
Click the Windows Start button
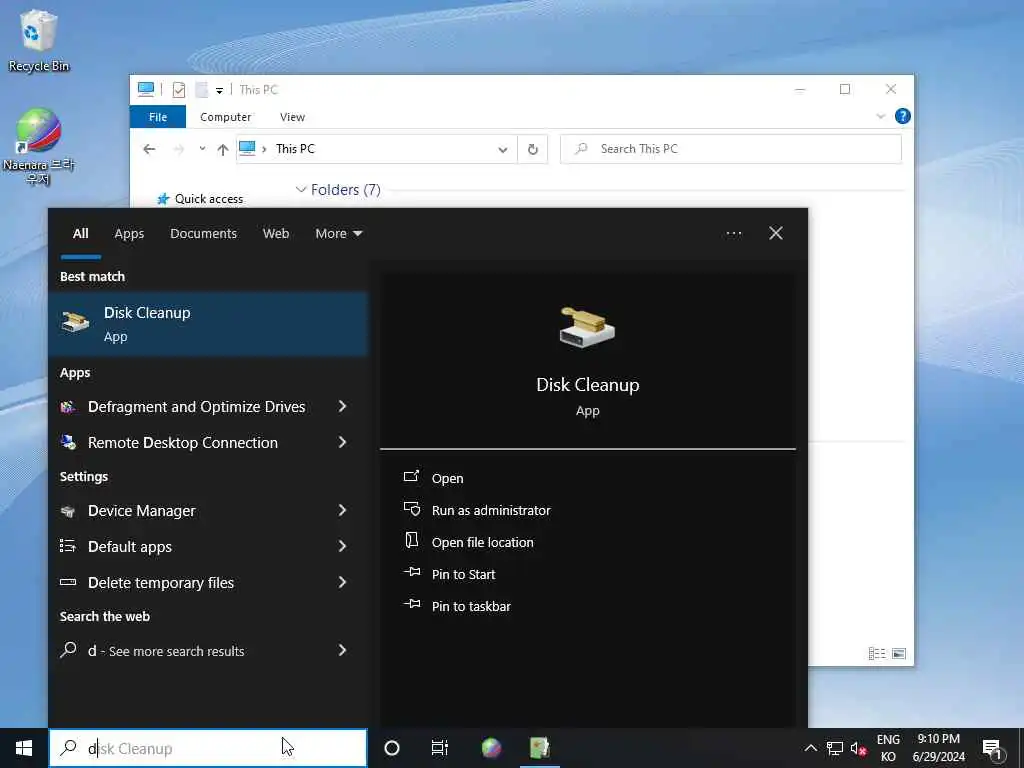click(24, 748)
